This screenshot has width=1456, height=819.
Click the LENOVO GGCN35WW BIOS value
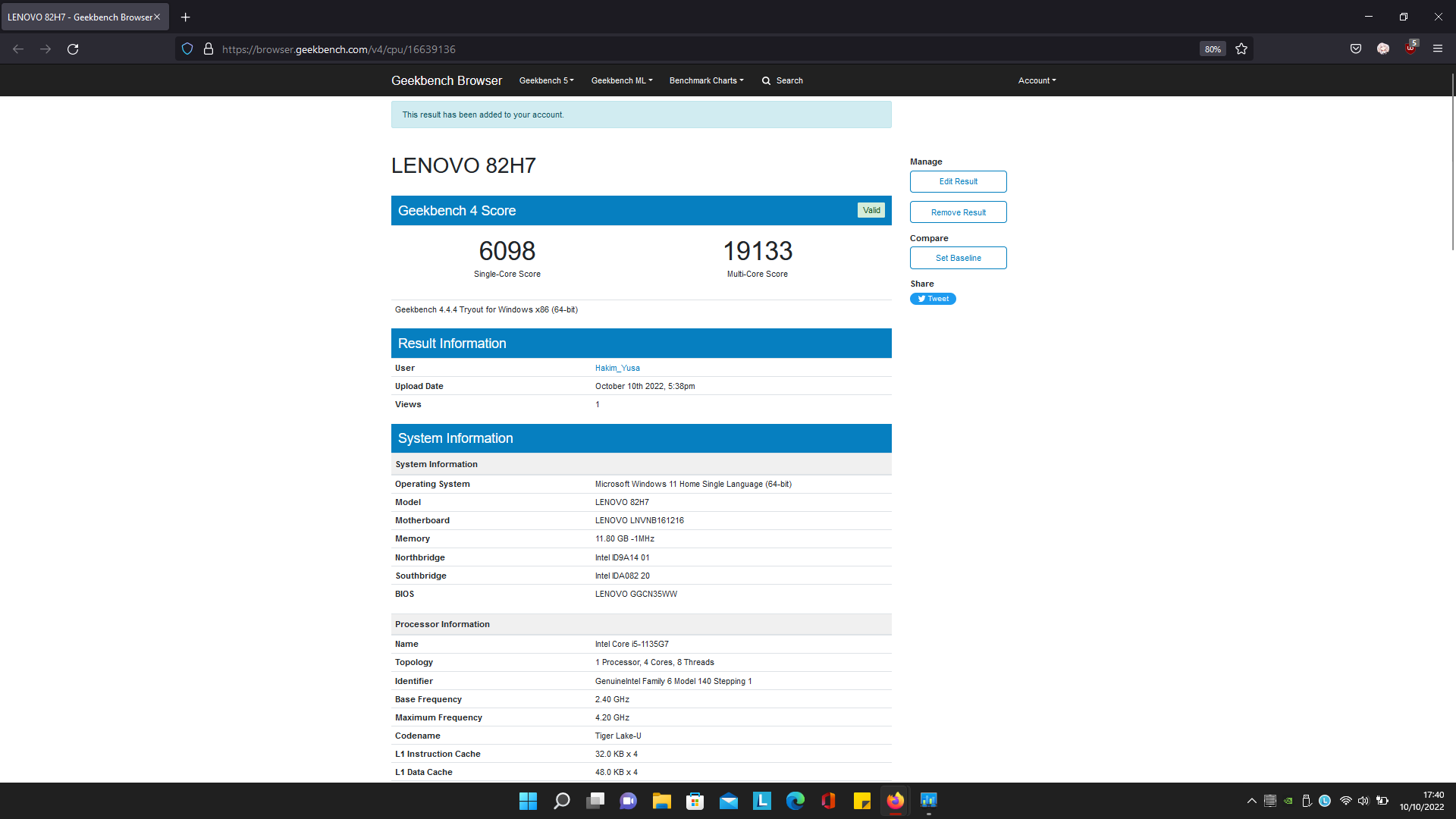point(635,594)
